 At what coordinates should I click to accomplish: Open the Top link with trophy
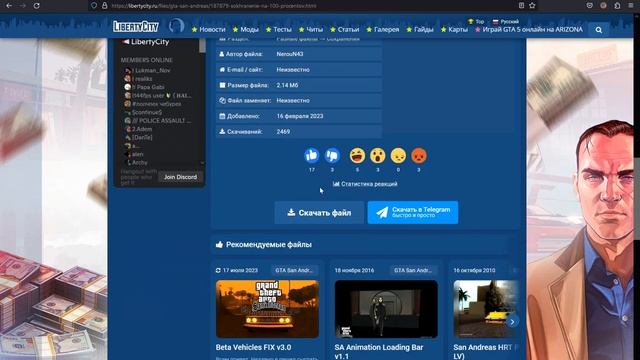point(476,21)
